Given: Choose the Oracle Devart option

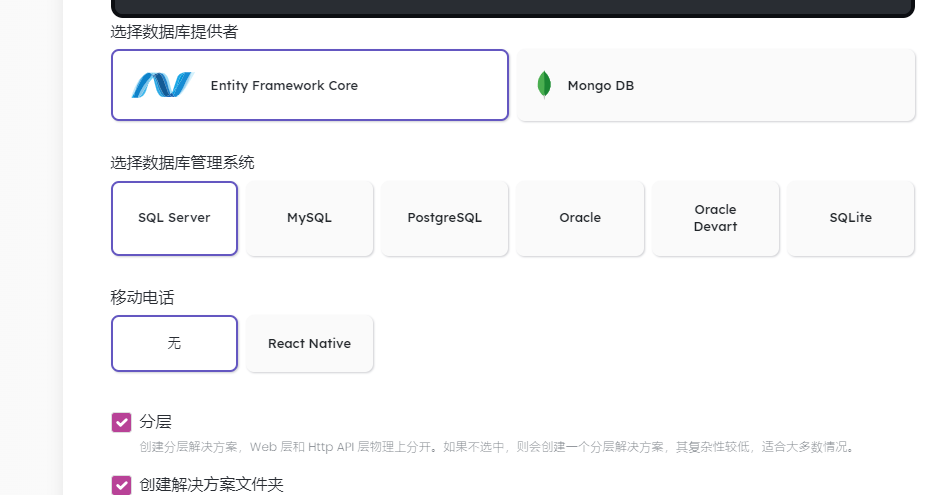Looking at the screenshot, I should [x=716, y=218].
